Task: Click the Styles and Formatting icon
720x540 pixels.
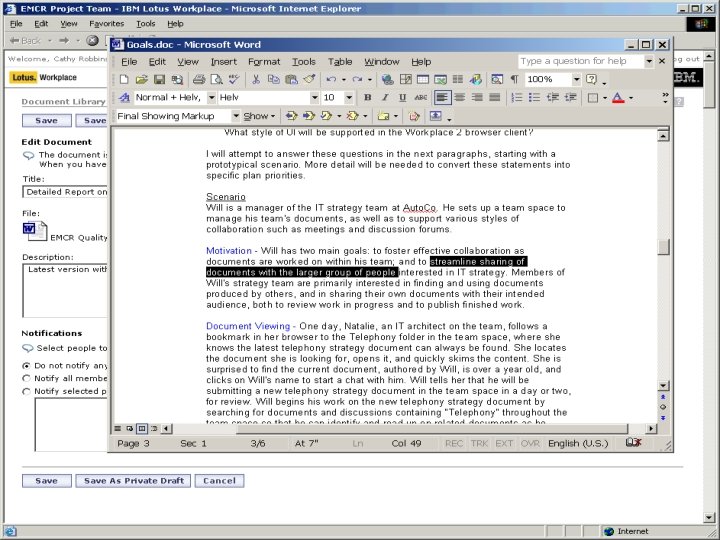Action: coord(124,97)
